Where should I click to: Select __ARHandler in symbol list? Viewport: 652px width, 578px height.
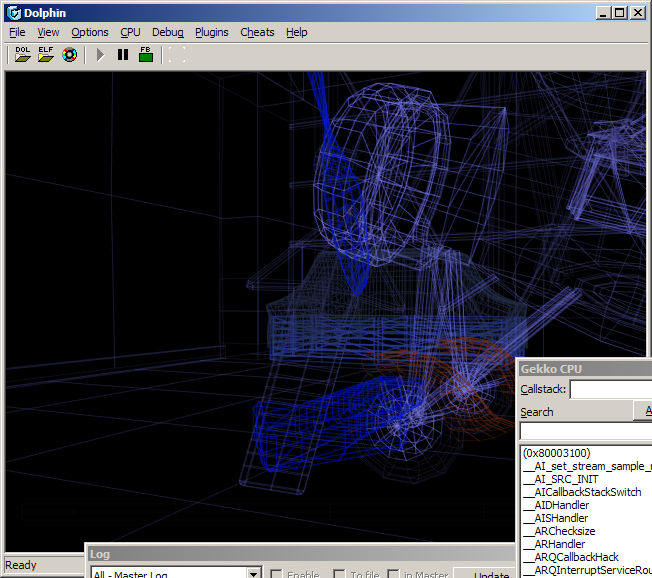click(553, 544)
